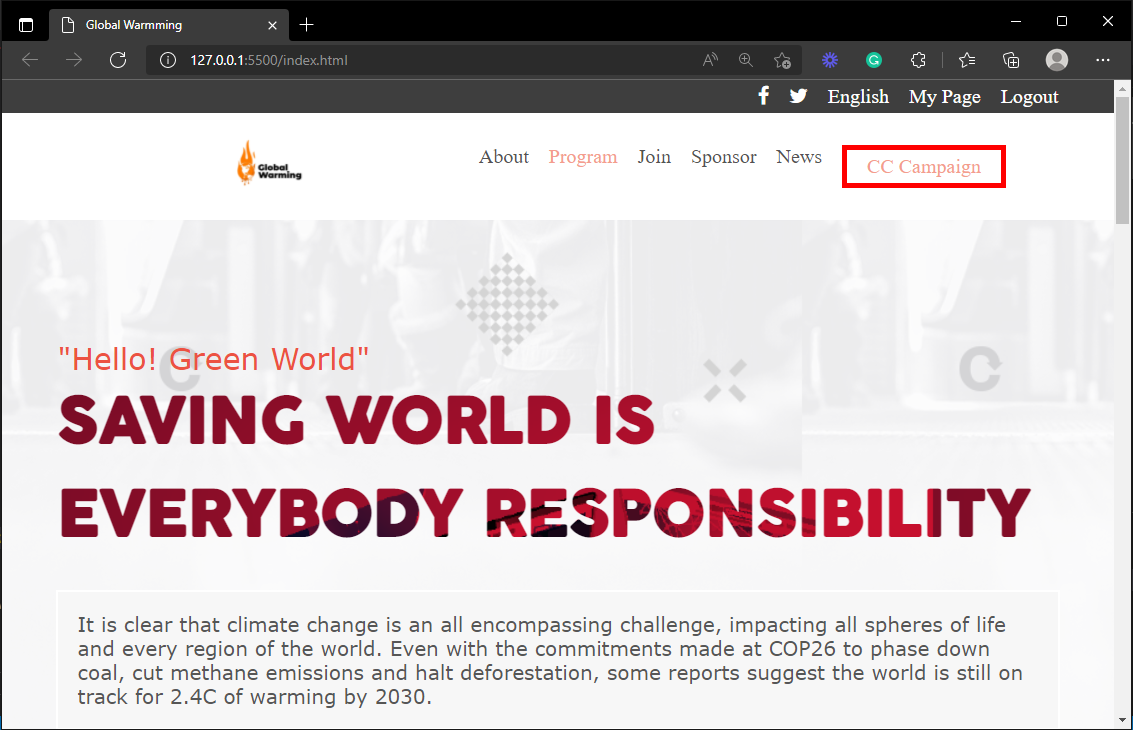Open Settings and more menu

click(1102, 60)
